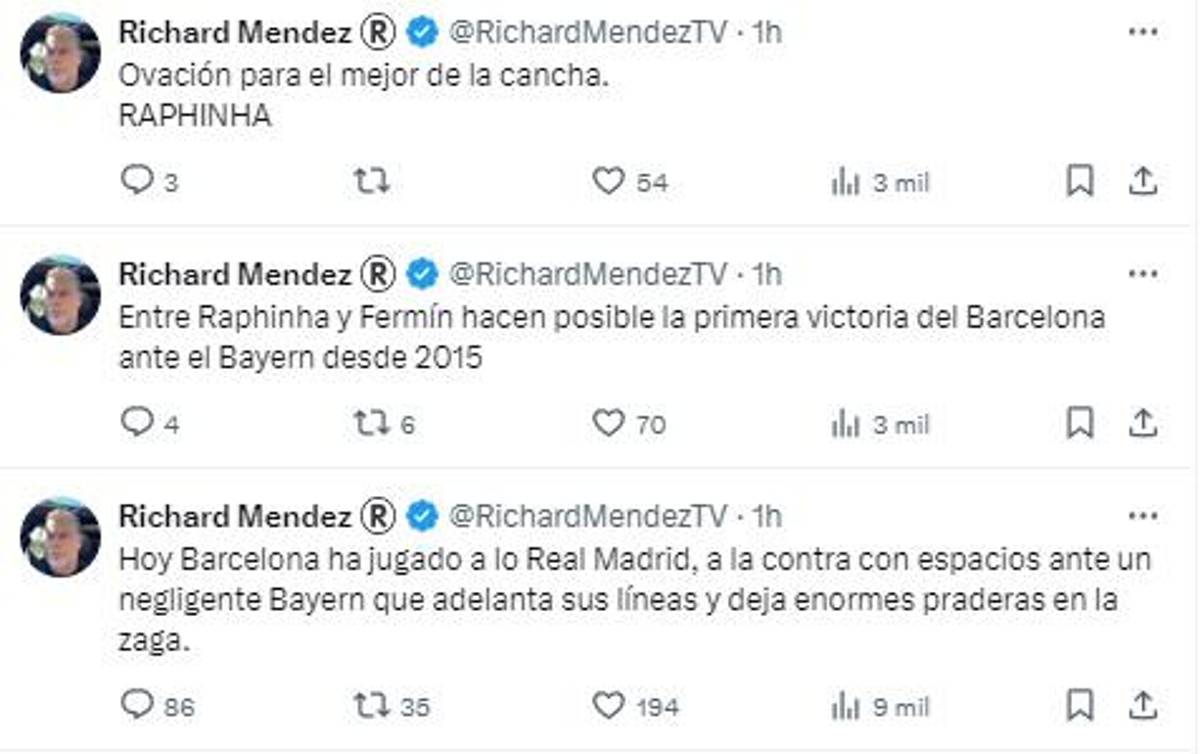This screenshot has height=754, width=1200.
Task: Click the verified badge next to Richard Mendez
Action: 419,31
